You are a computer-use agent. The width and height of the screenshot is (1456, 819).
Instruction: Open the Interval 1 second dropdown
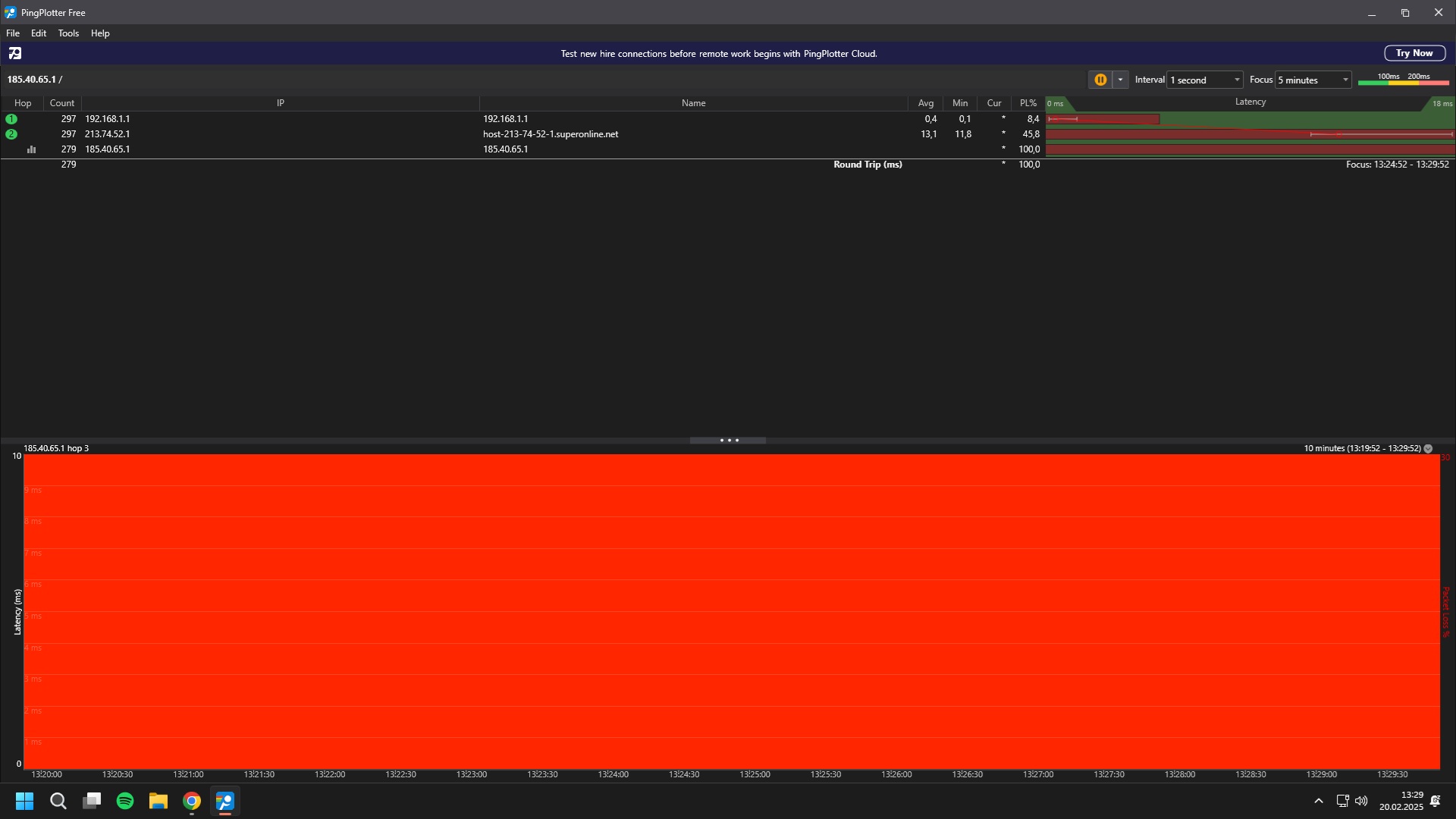1205,80
